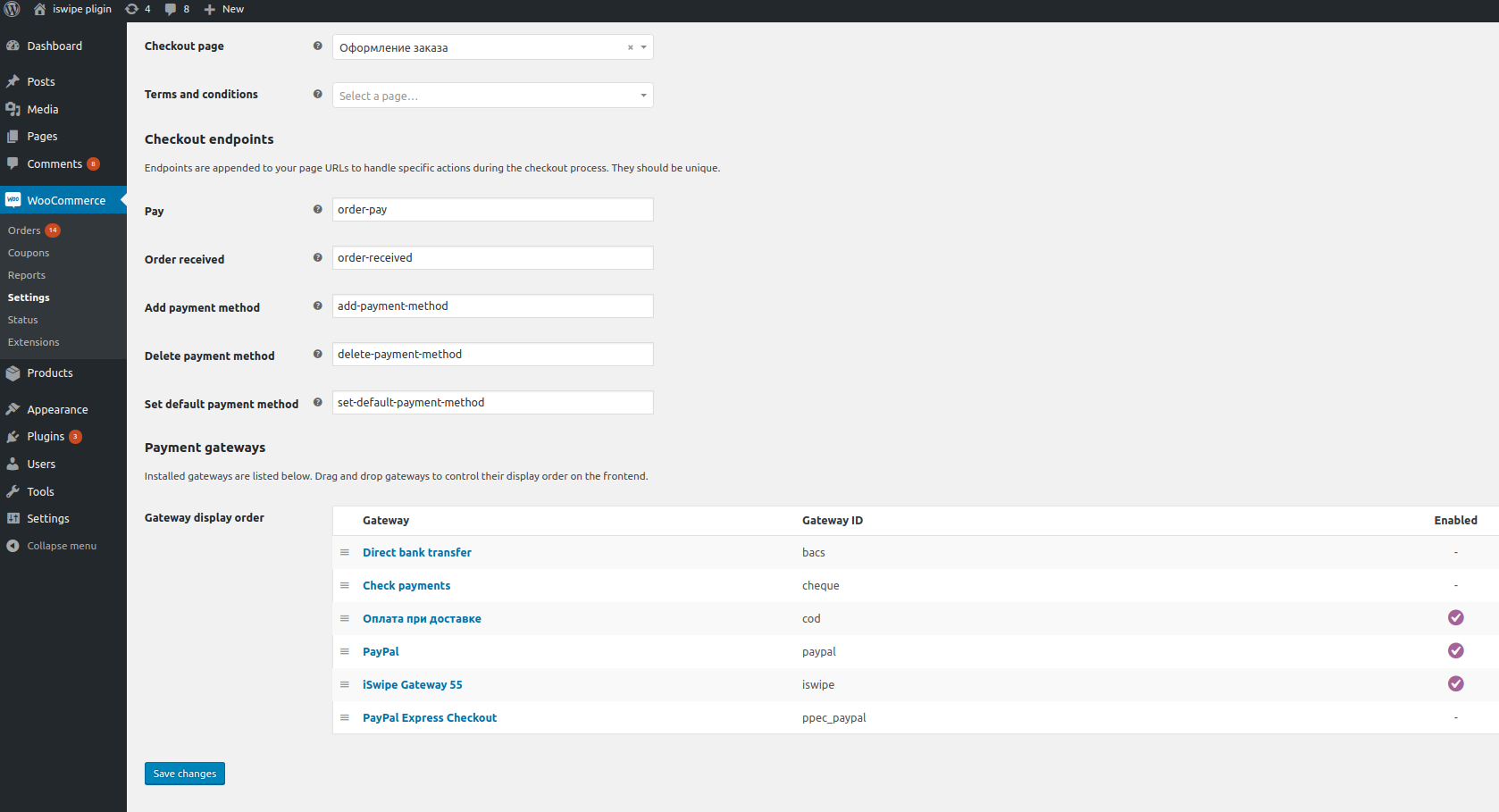
Task: Open PayPal Express Checkout gateway link
Action: 430,718
